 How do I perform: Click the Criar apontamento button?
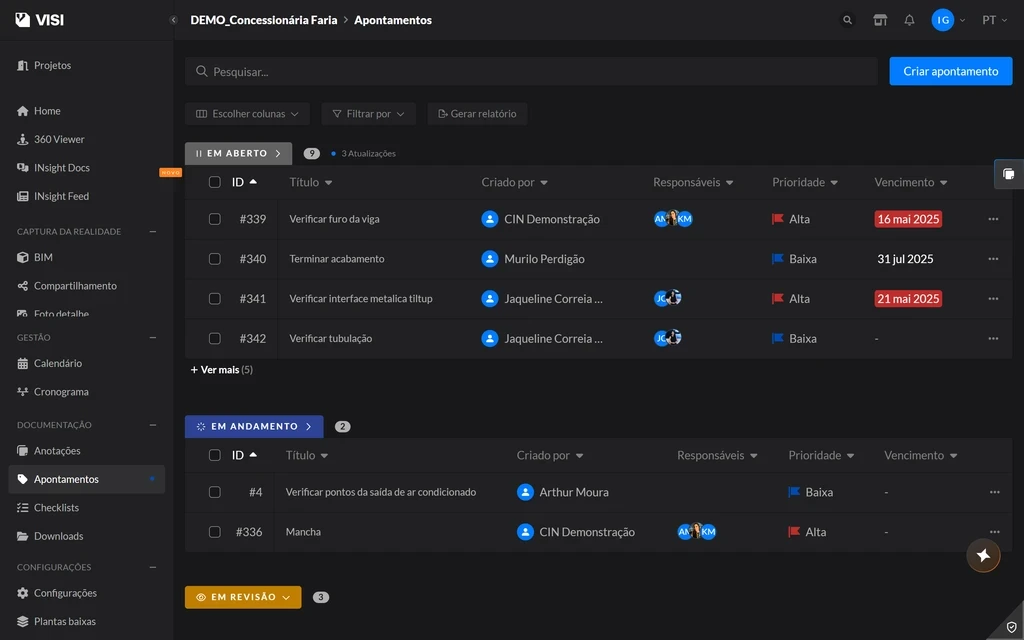[950, 71]
